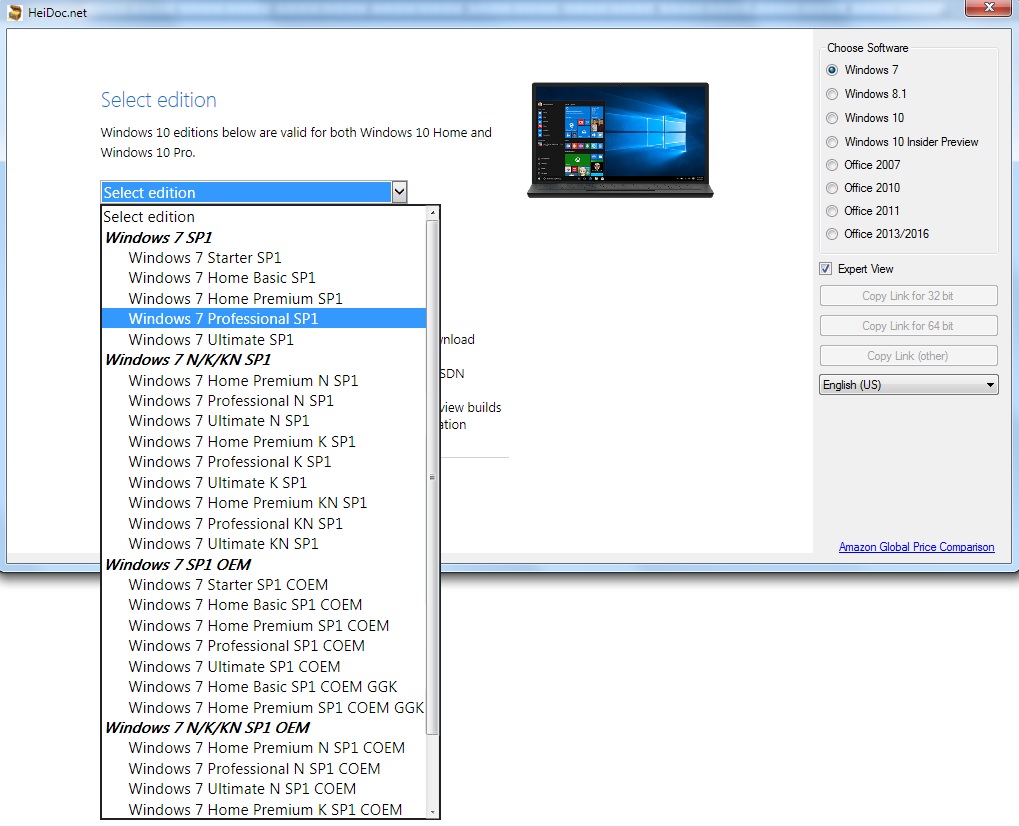Select Windows 7 Starter SP1 edition

point(264,257)
